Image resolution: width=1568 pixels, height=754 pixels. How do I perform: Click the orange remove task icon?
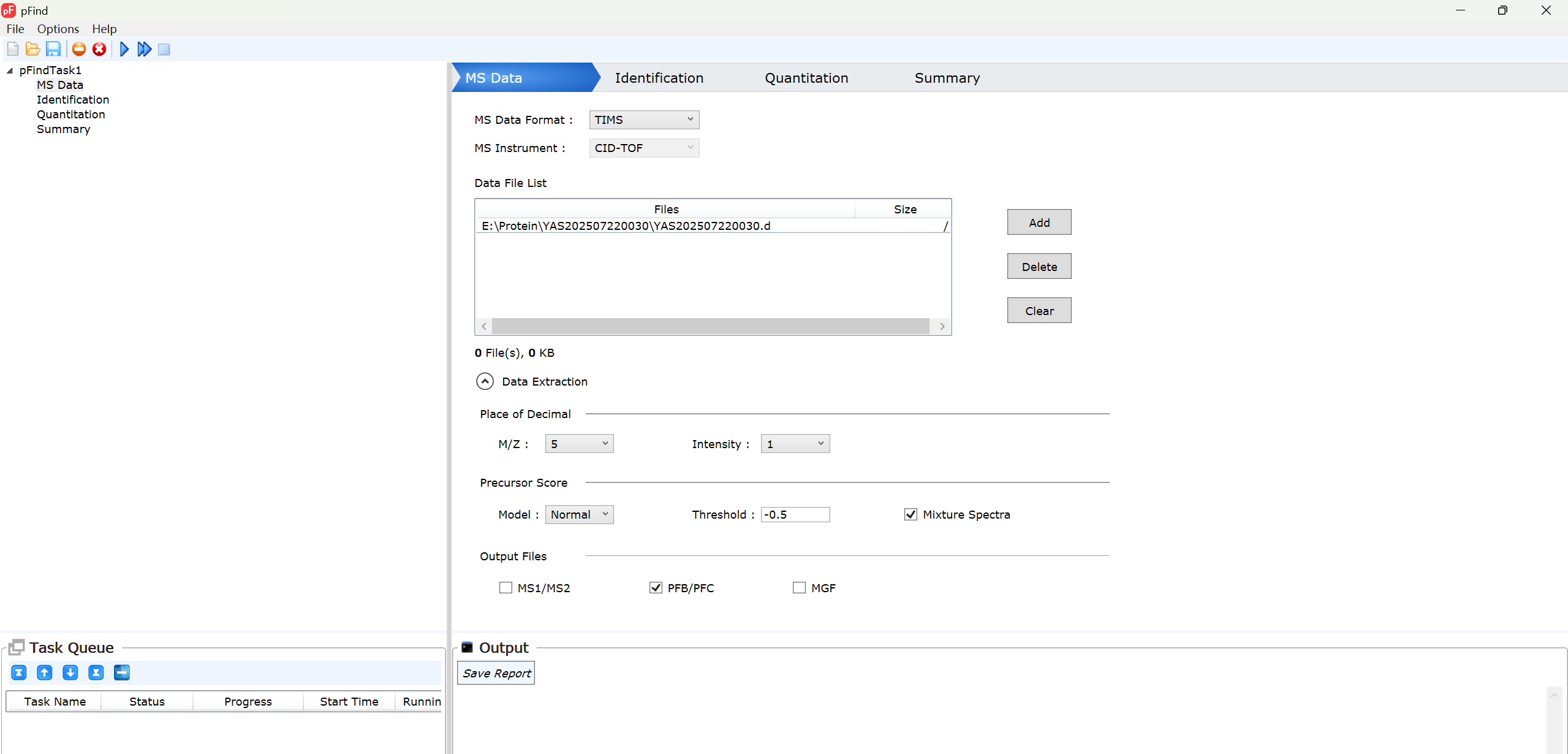(79, 49)
